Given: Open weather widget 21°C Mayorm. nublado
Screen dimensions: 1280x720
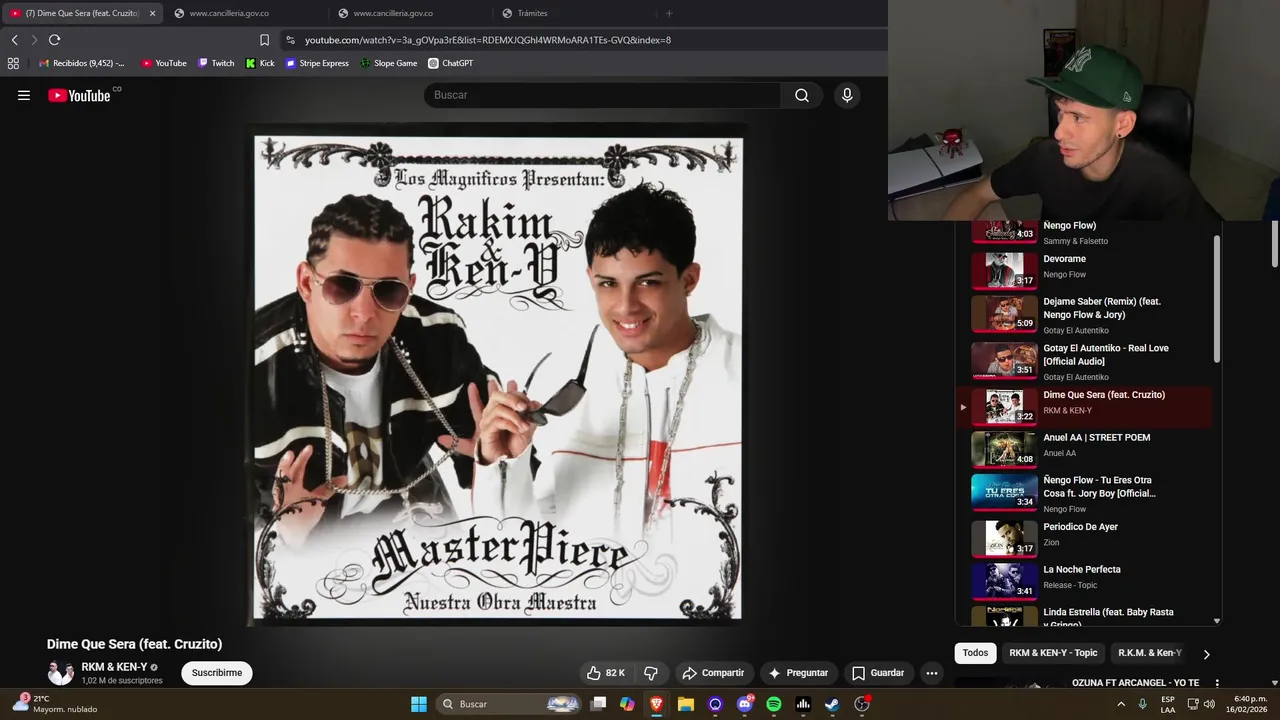Looking at the screenshot, I should [54, 704].
